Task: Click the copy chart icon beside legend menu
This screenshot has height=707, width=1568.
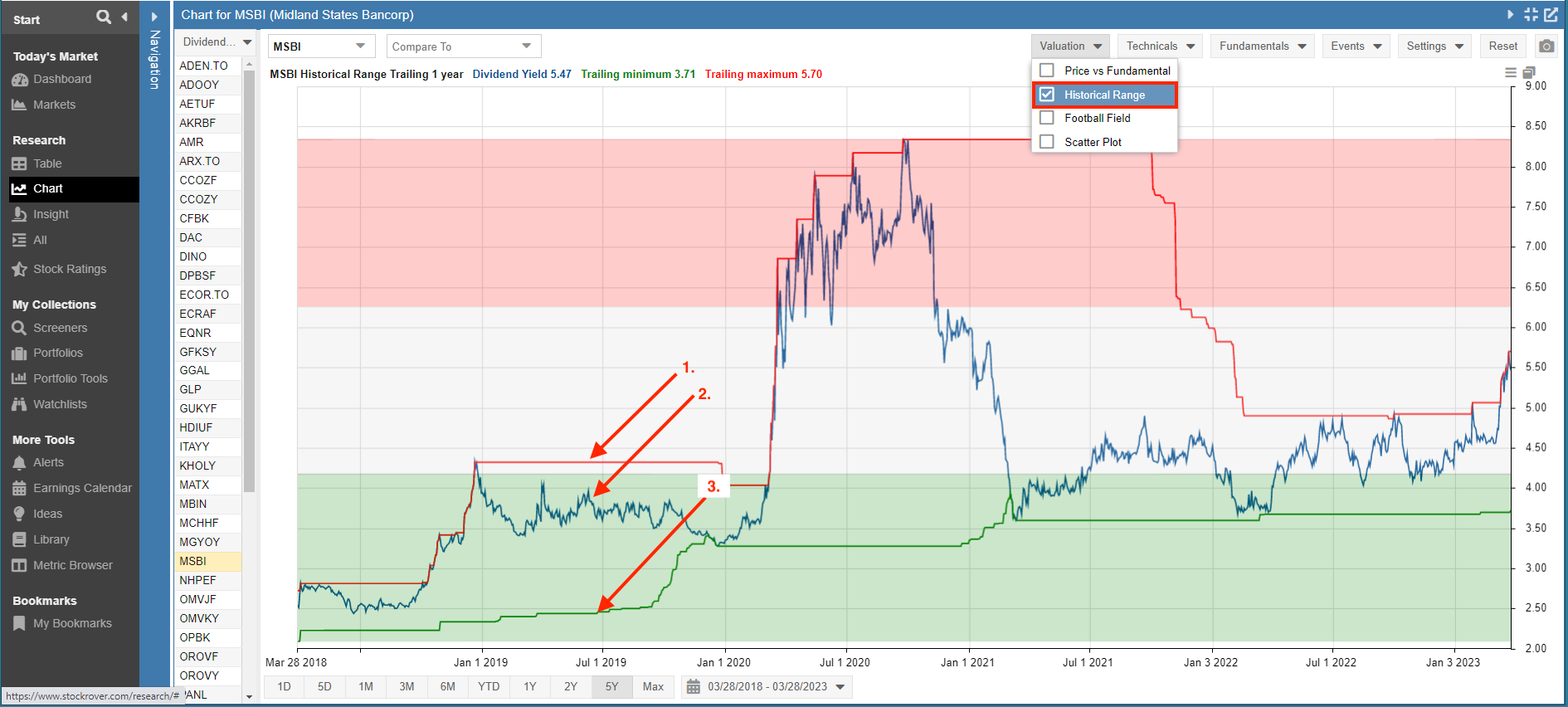Action: [1529, 73]
